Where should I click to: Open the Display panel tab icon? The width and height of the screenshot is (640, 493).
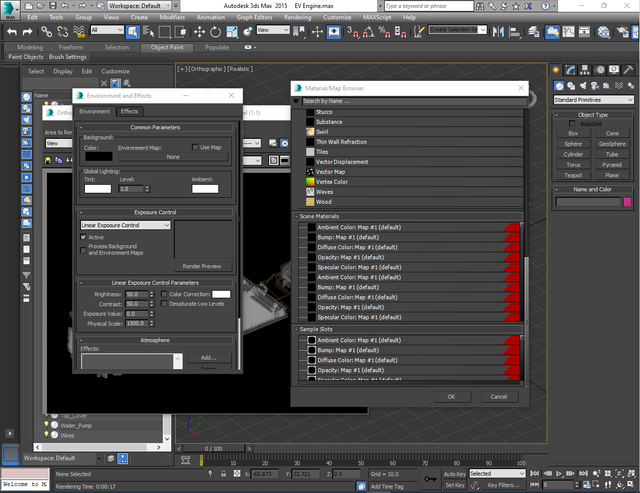pos(614,70)
